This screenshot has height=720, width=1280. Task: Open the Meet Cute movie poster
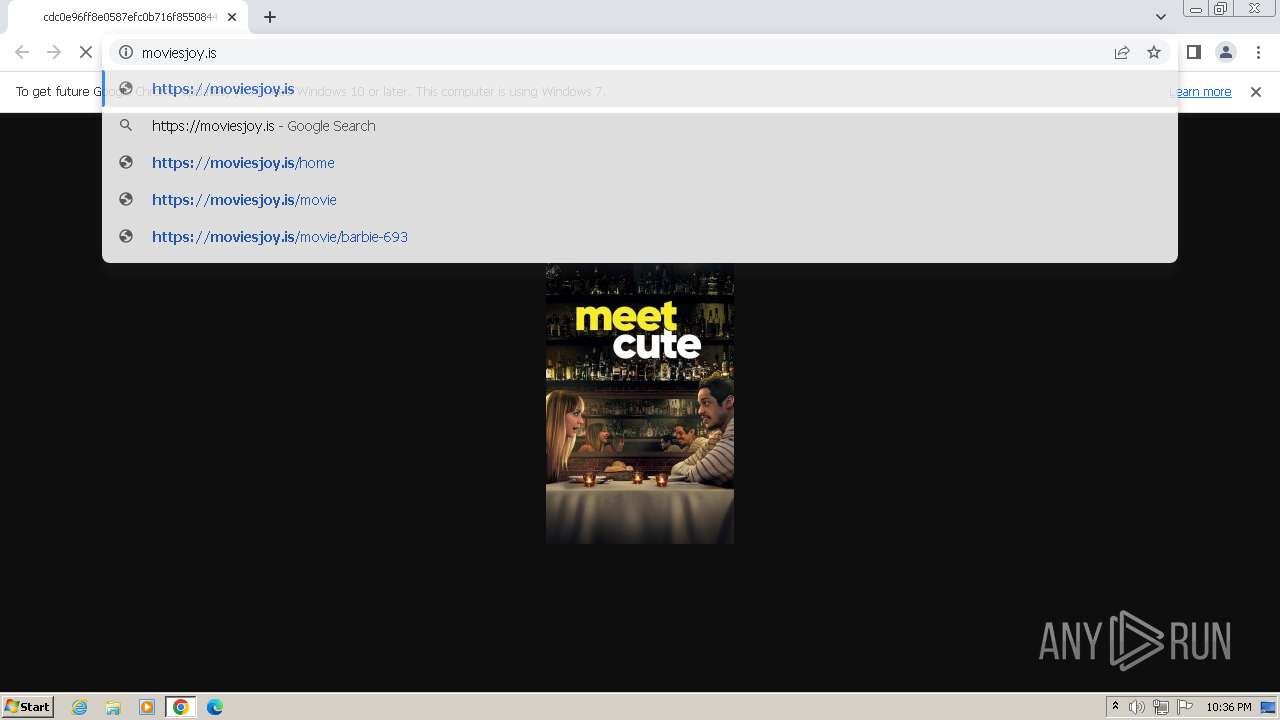(x=640, y=403)
